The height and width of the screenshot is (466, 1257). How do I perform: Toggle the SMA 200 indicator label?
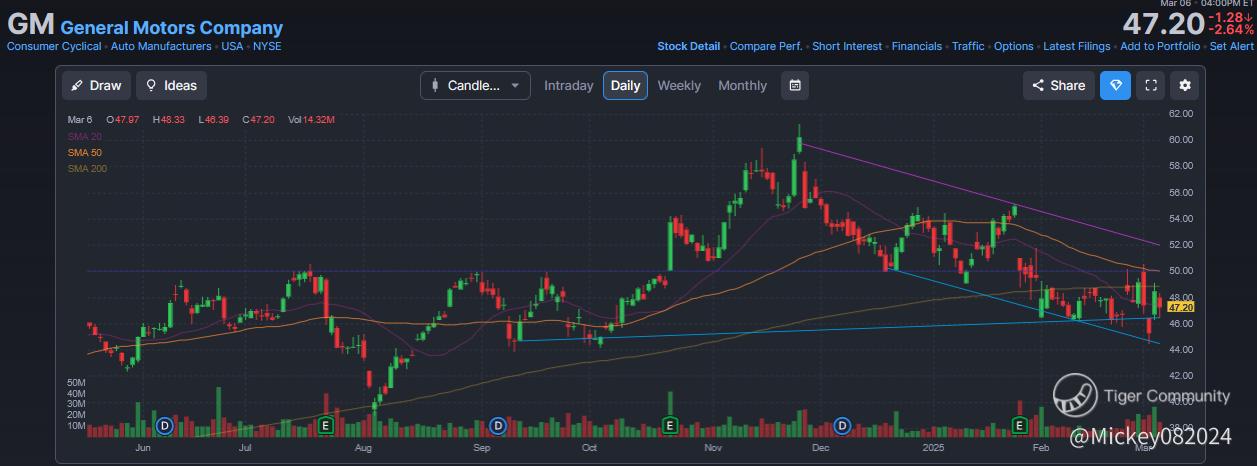click(87, 168)
